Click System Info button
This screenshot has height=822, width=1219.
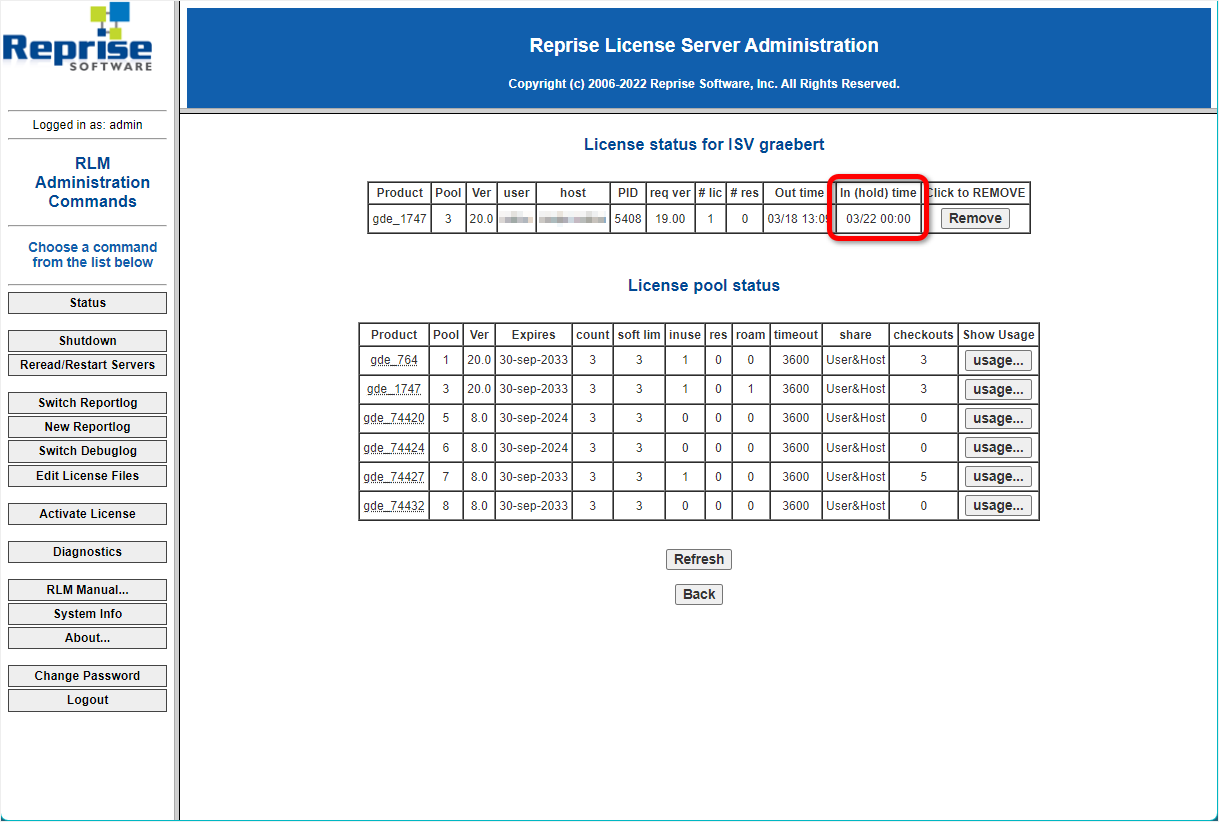tap(88, 614)
